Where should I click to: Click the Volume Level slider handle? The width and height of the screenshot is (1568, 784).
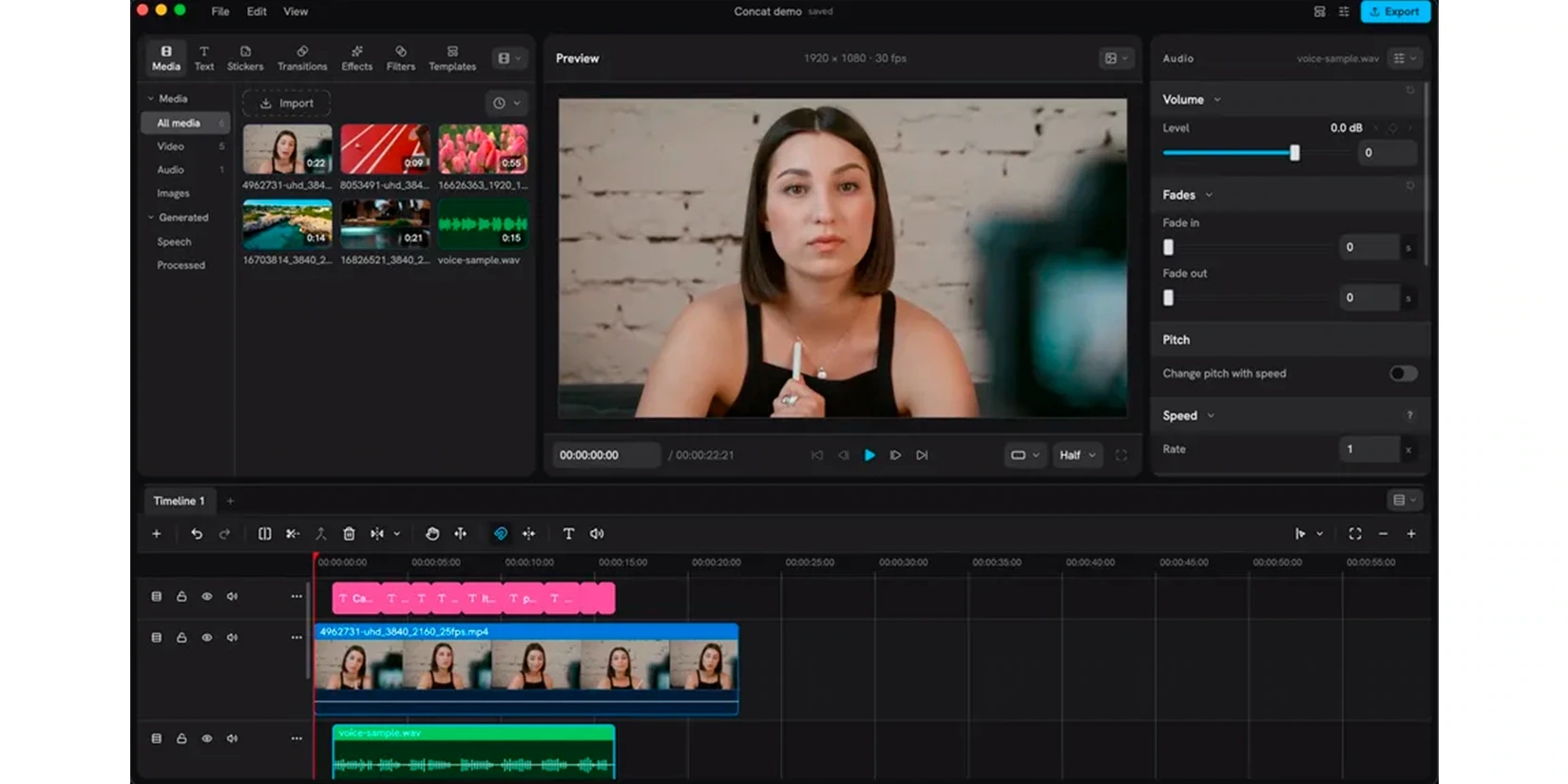(x=1294, y=153)
